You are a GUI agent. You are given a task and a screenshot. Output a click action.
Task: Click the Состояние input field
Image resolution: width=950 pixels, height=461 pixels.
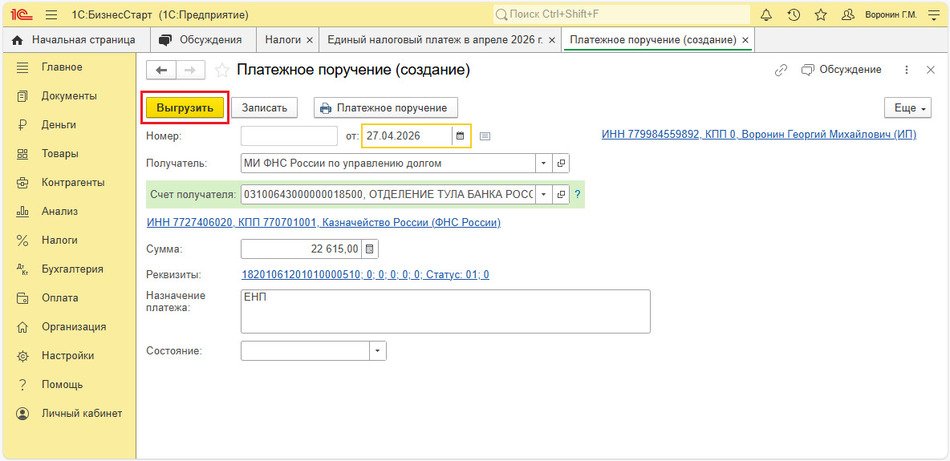306,351
